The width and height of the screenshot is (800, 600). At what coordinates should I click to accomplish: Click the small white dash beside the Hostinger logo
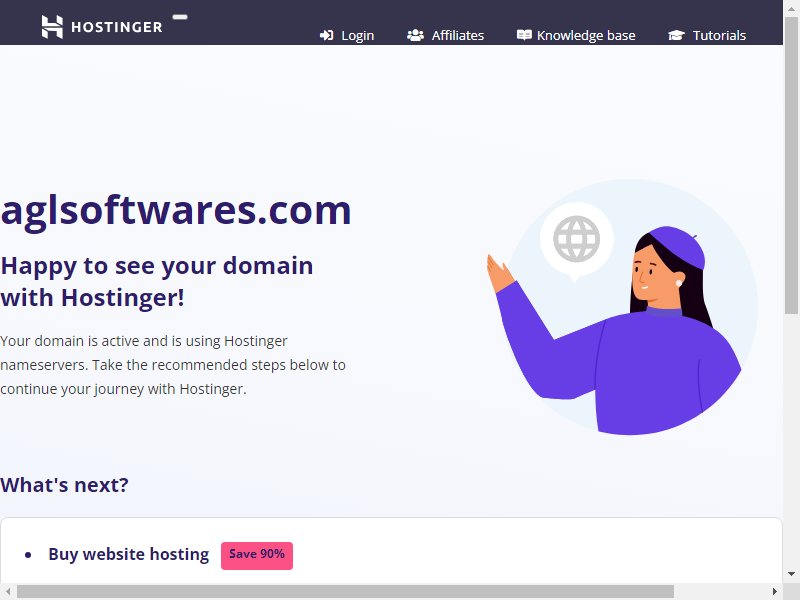180,17
